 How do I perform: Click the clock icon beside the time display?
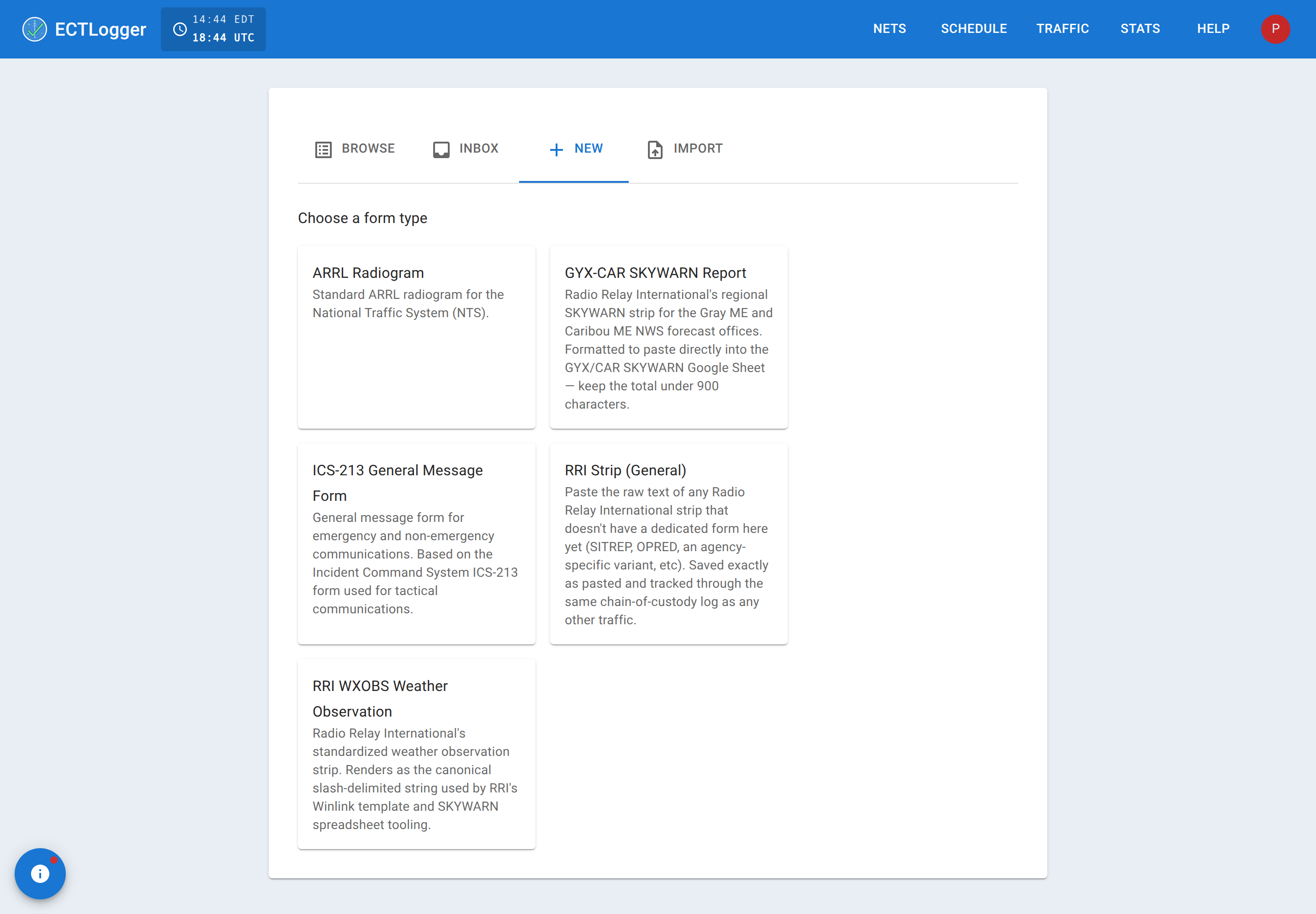180,29
